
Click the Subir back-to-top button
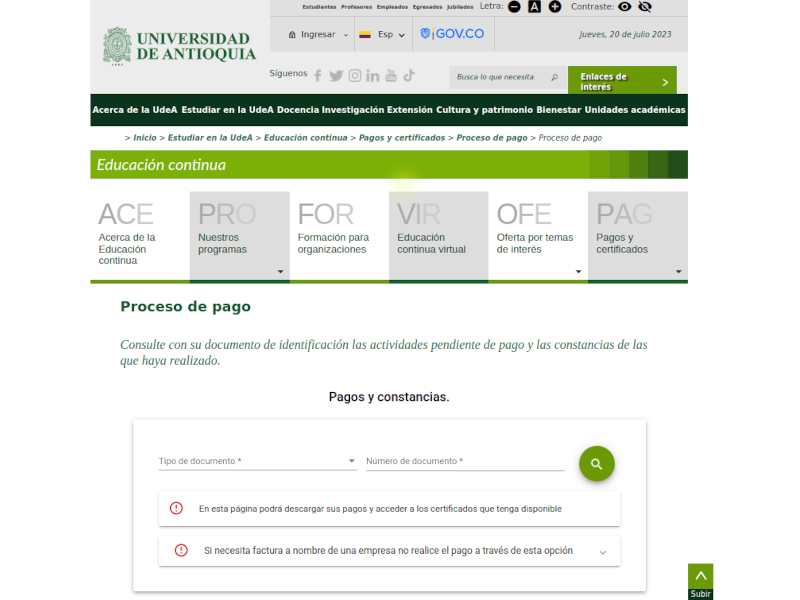[x=700, y=581]
